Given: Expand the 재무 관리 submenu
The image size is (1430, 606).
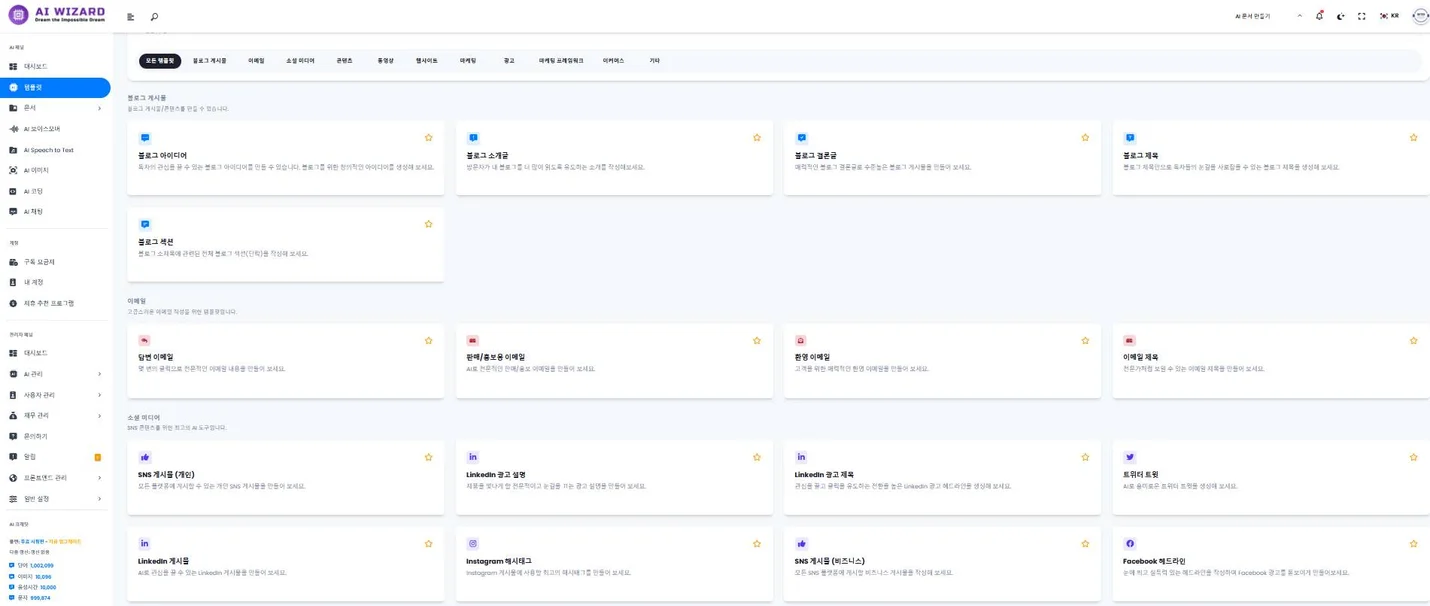Looking at the screenshot, I should [x=55, y=415].
